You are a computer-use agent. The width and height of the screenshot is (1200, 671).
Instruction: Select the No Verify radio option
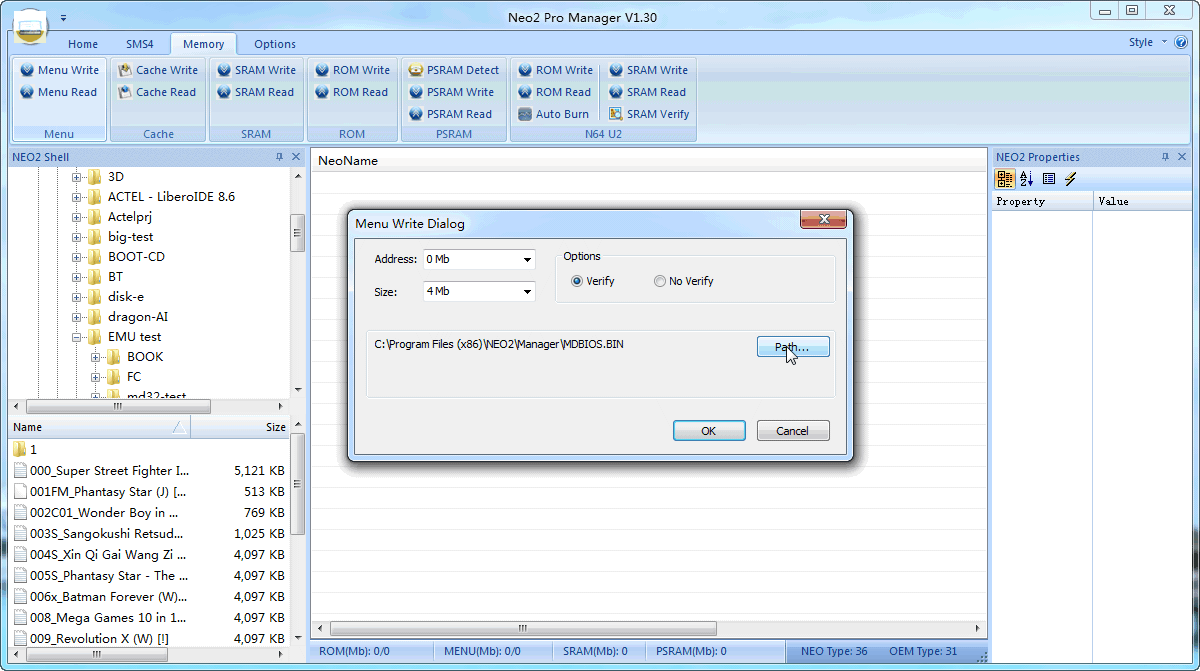click(x=660, y=281)
